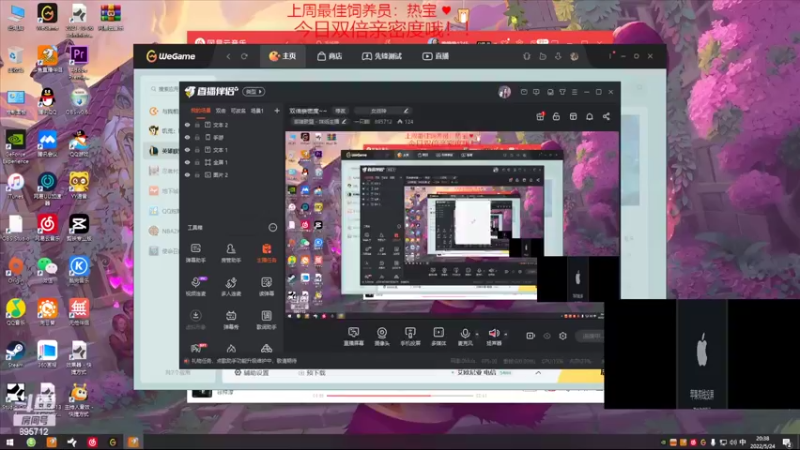Click the unlock padlock icon in the top toolbar
Viewport: 800px width, 450px height.
point(556,116)
